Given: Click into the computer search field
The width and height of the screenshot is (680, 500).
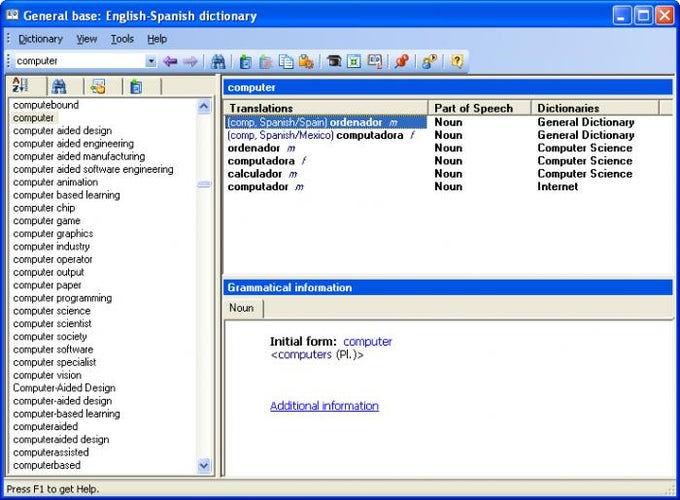Looking at the screenshot, I should [80, 61].
